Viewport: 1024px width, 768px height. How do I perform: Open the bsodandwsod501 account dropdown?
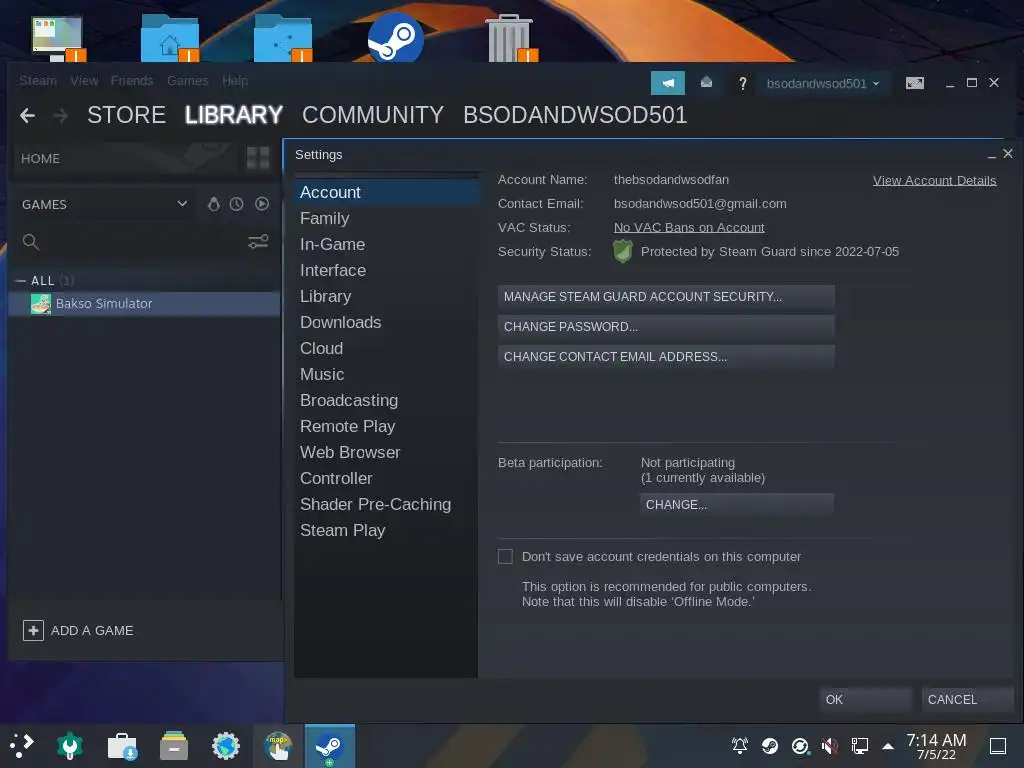coord(823,84)
